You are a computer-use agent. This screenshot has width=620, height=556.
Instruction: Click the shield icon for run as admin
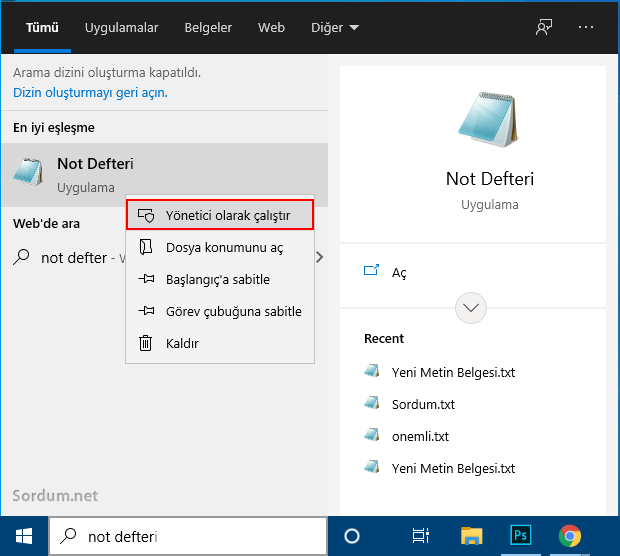pos(146,216)
